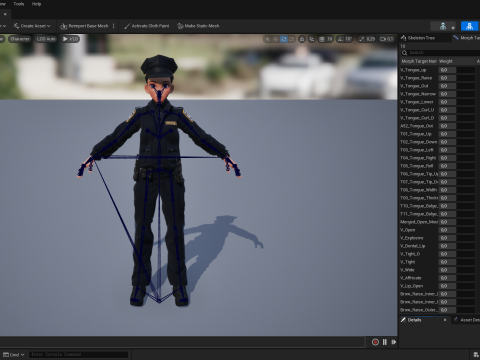Select the V_Tongue_Curl_U morph target

click(x=417, y=110)
